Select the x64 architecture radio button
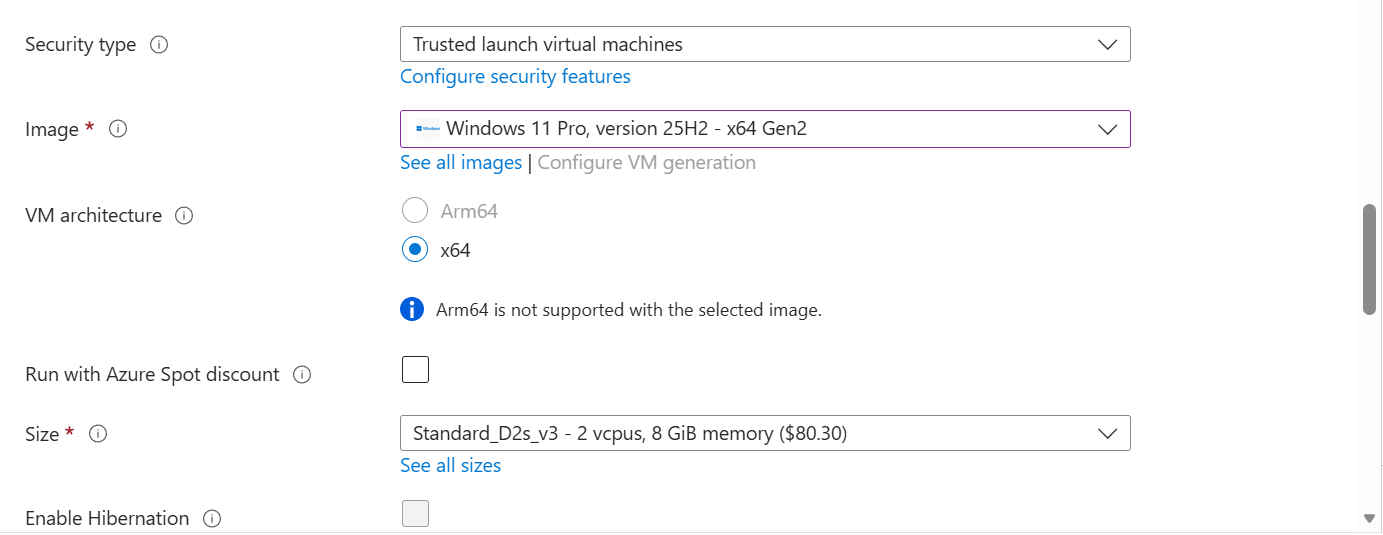Viewport: 1383px width, 535px height. 414,250
